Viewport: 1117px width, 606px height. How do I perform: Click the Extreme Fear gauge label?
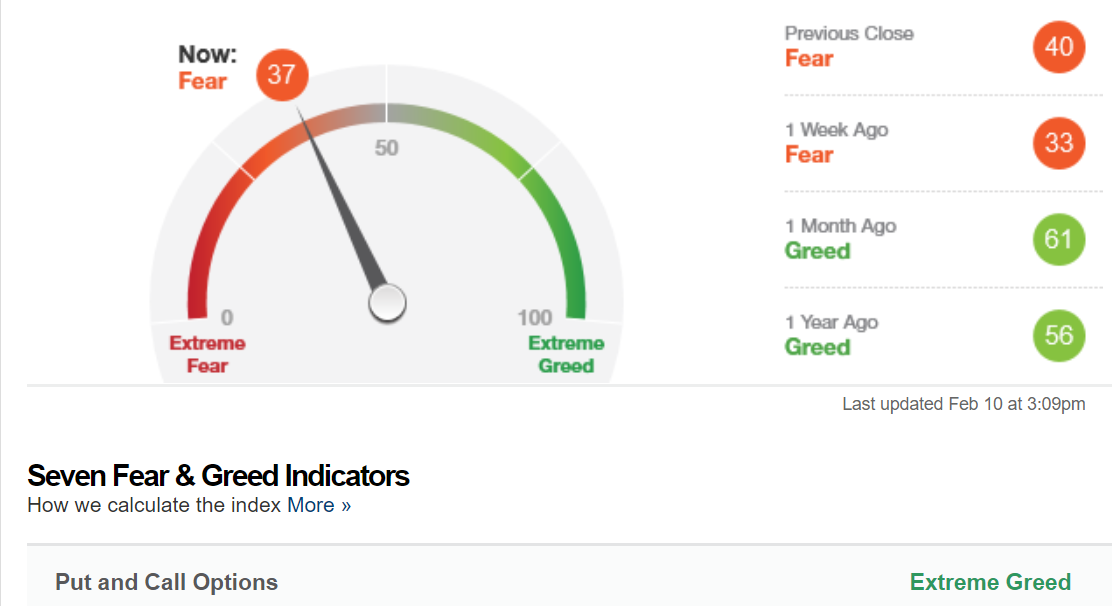[207, 354]
